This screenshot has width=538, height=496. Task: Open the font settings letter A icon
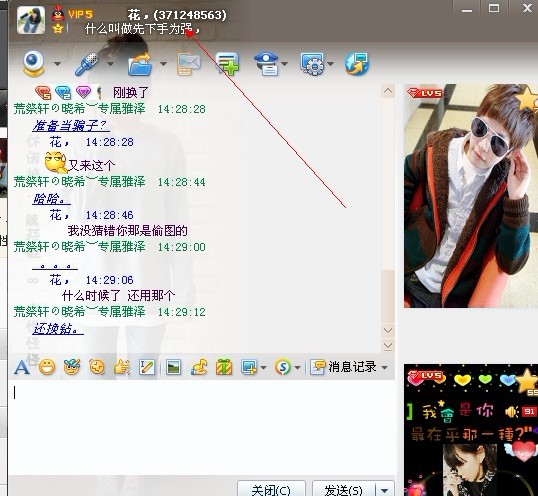tap(22, 367)
